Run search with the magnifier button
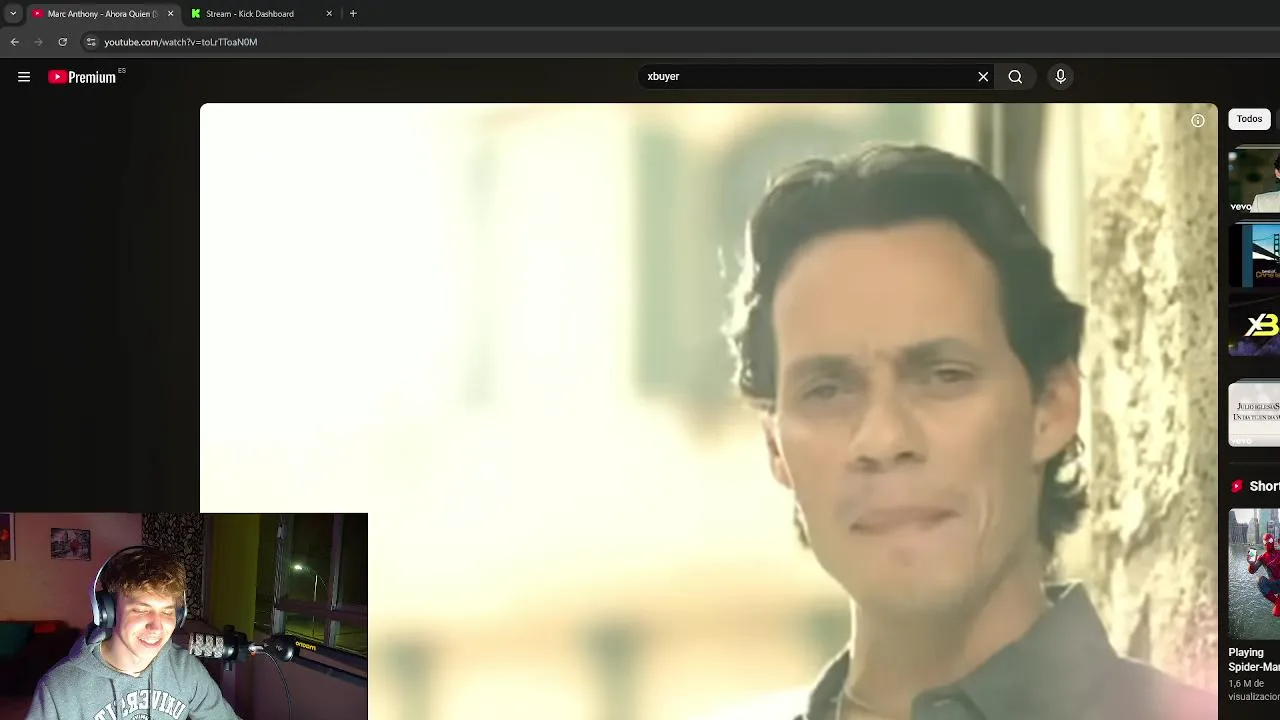The height and width of the screenshot is (720, 1280). tap(1015, 77)
